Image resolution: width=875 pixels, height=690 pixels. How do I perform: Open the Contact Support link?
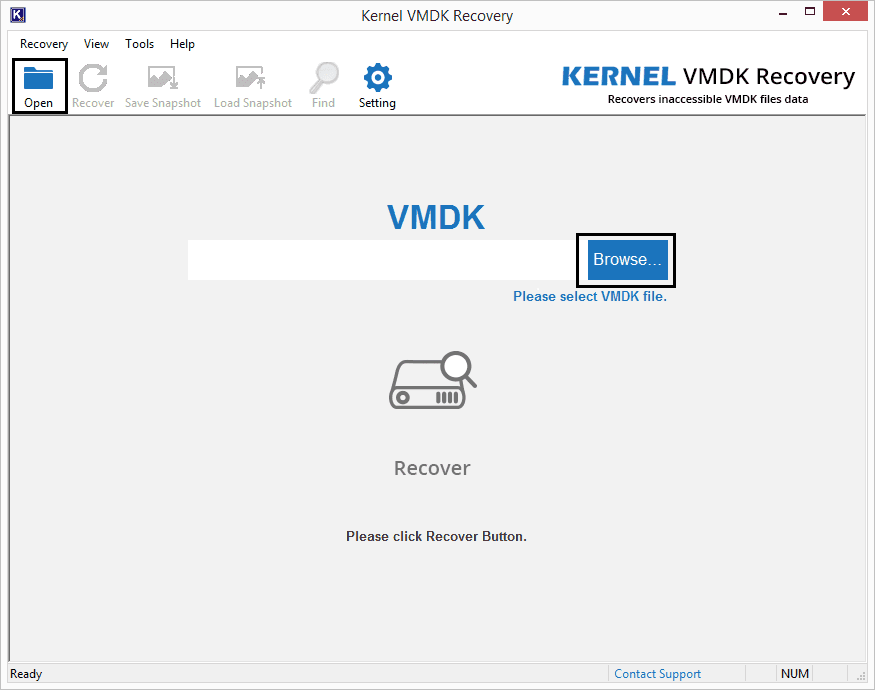tap(657, 673)
